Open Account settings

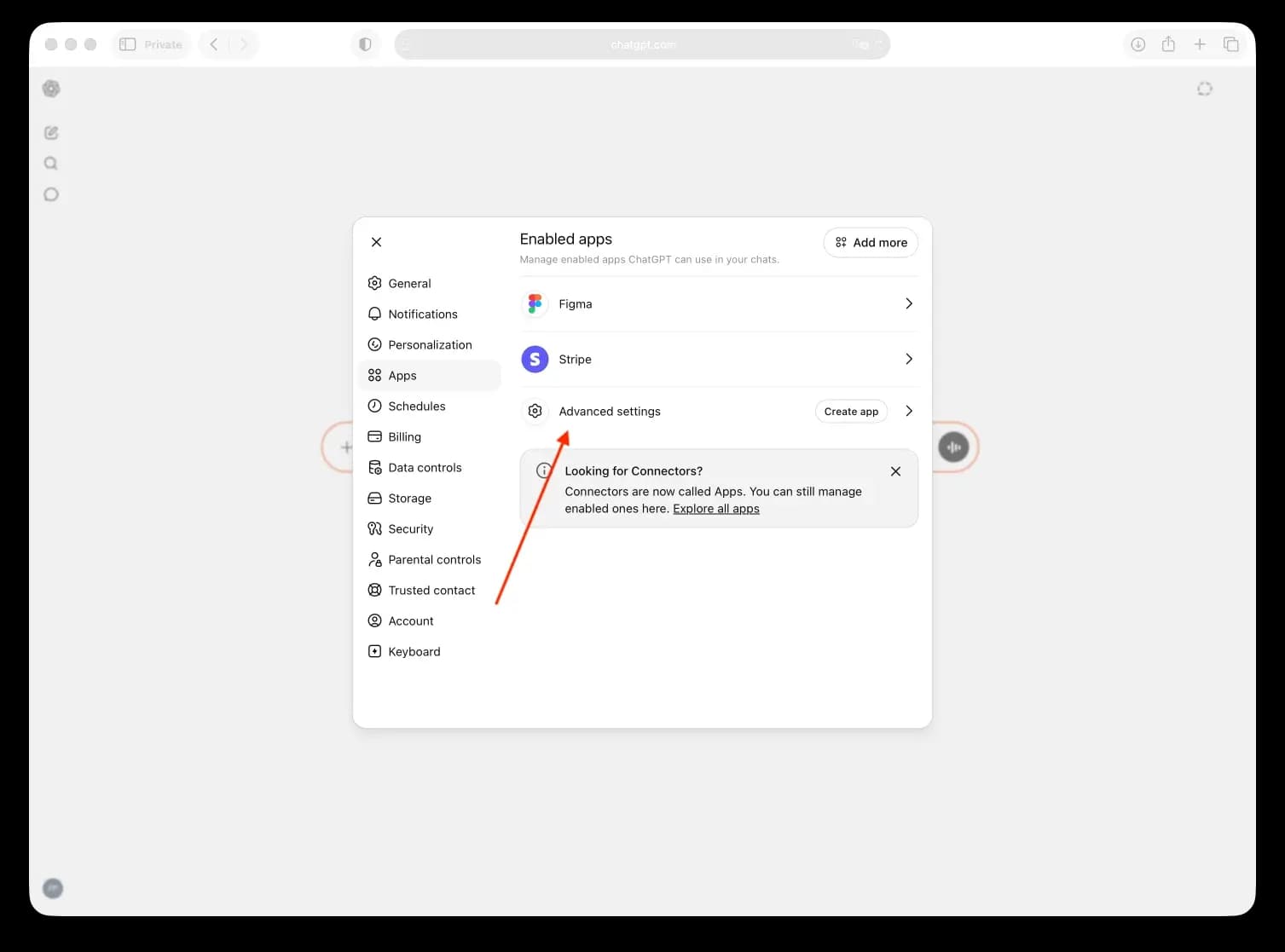(x=429, y=620)
